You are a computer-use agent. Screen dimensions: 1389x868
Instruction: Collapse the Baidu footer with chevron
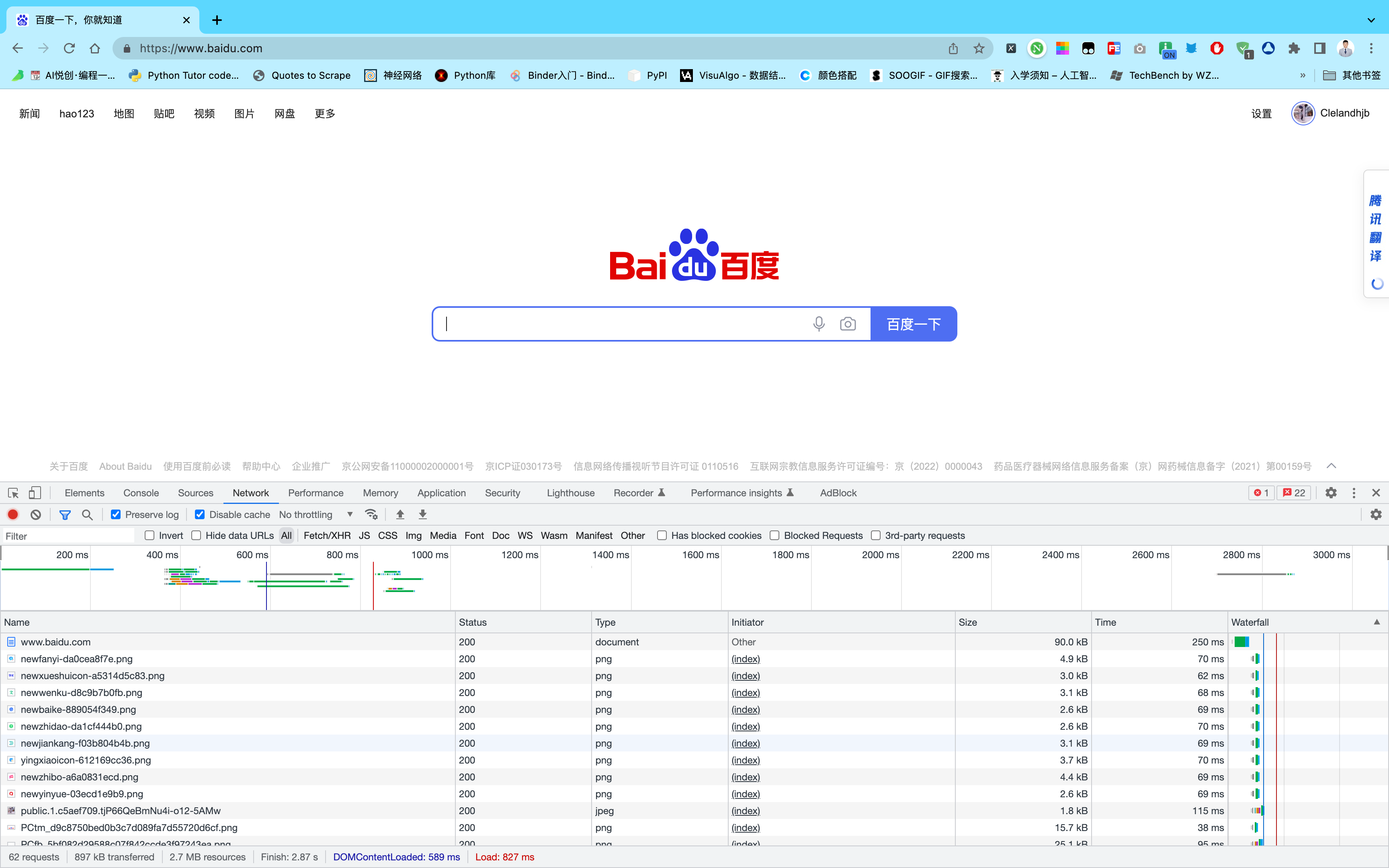(x=1332, y=466)
